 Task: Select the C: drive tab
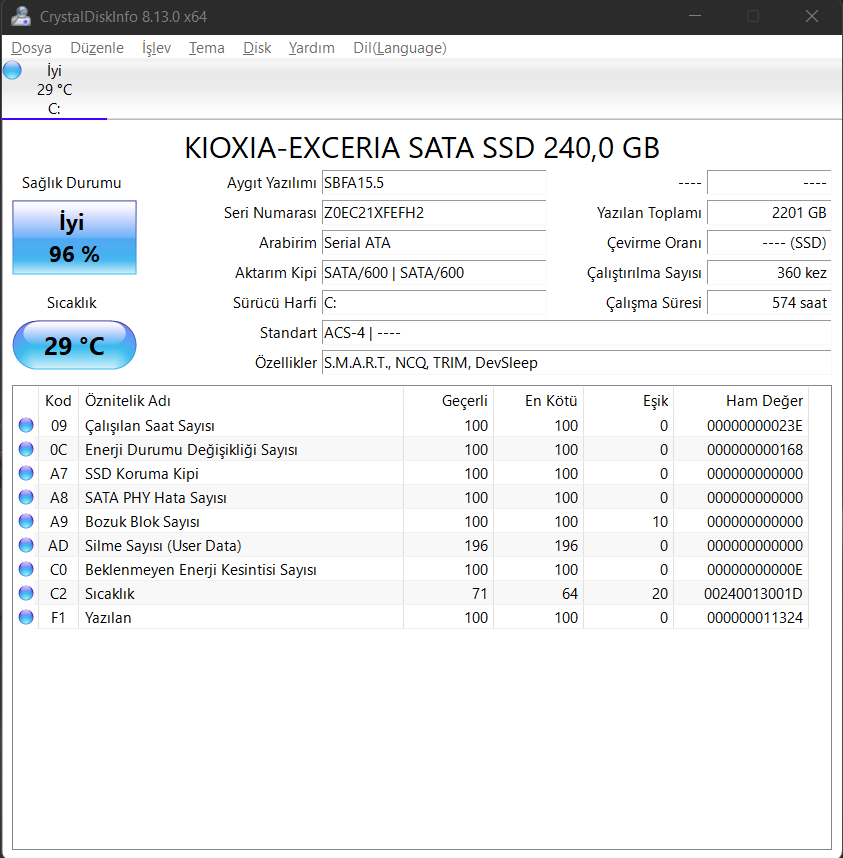[54, 90]
